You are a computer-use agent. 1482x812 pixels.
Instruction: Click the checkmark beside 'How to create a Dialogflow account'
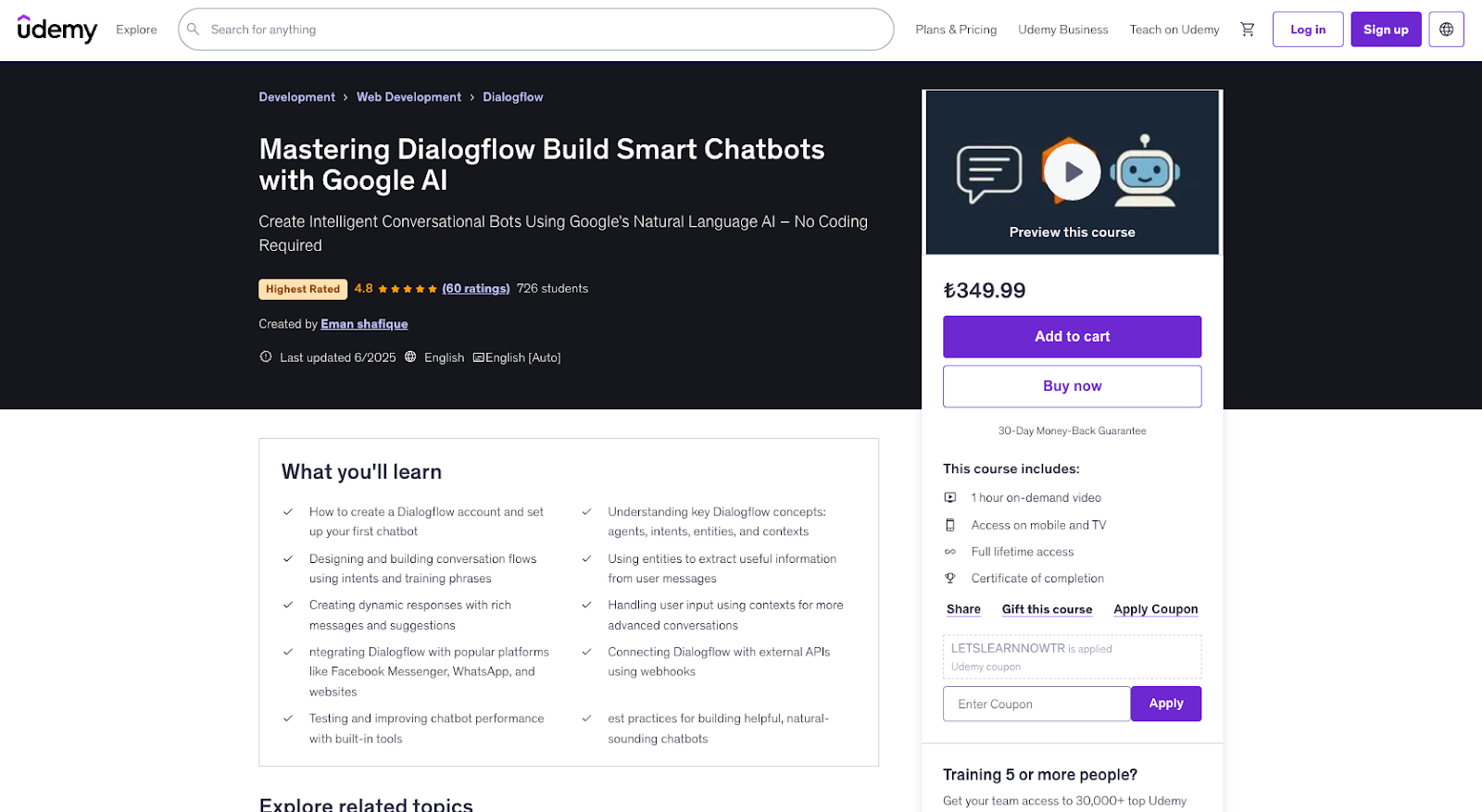coord(288,512)
